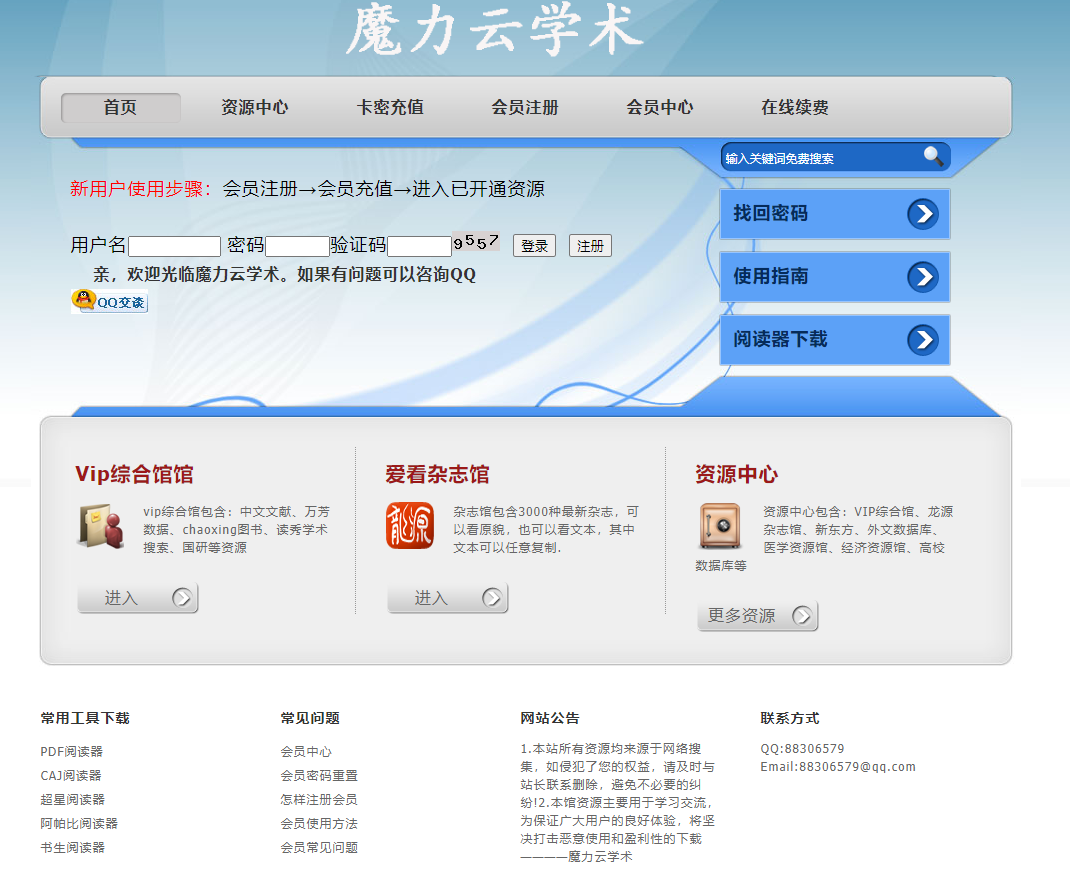Open QQ chat via the QQ交谈 icon

(x=108, y=301)
